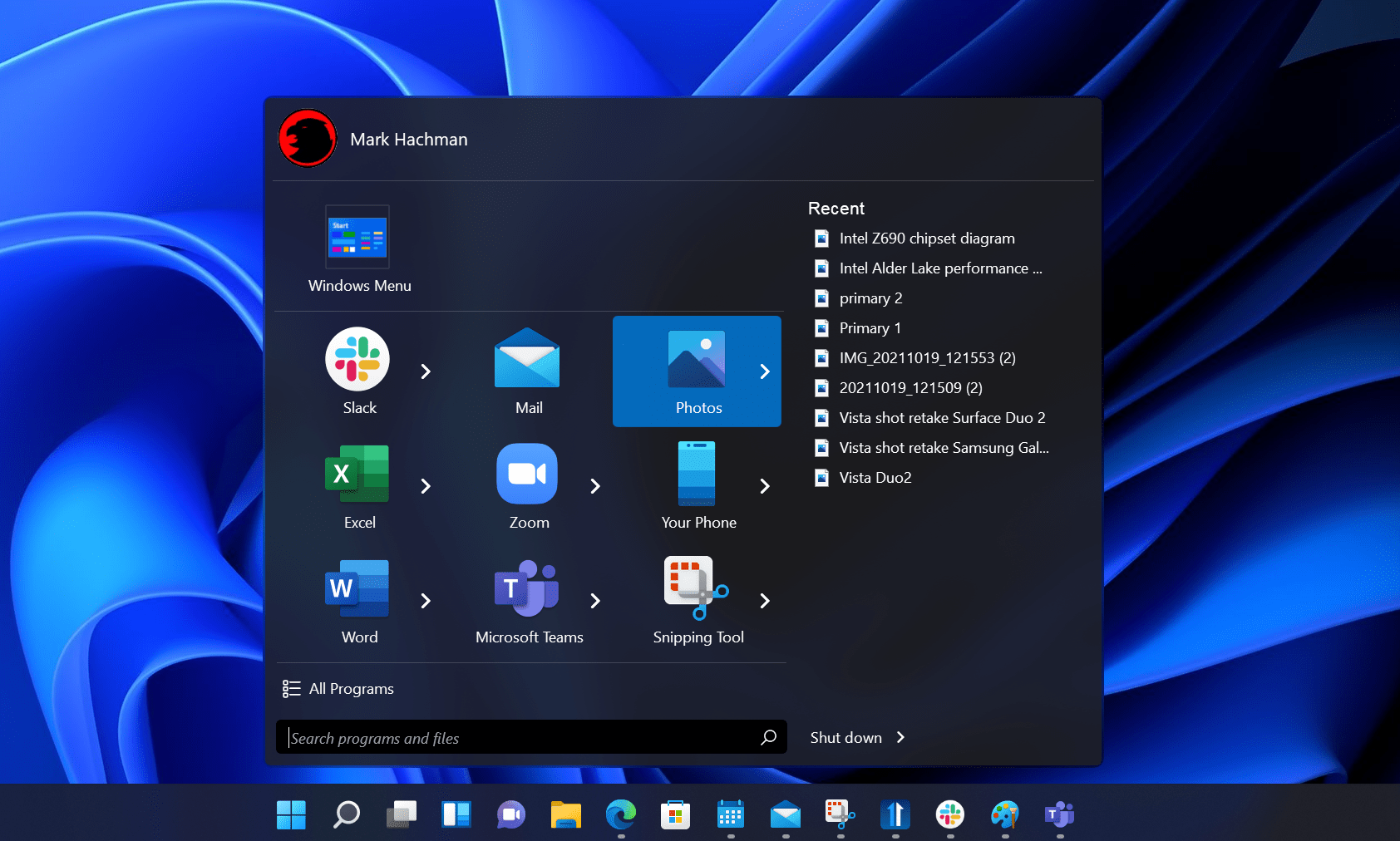The height and width of the screenshot is (841, 1400).
Task: Expand the Photos tile arrow
Action: 765,371
